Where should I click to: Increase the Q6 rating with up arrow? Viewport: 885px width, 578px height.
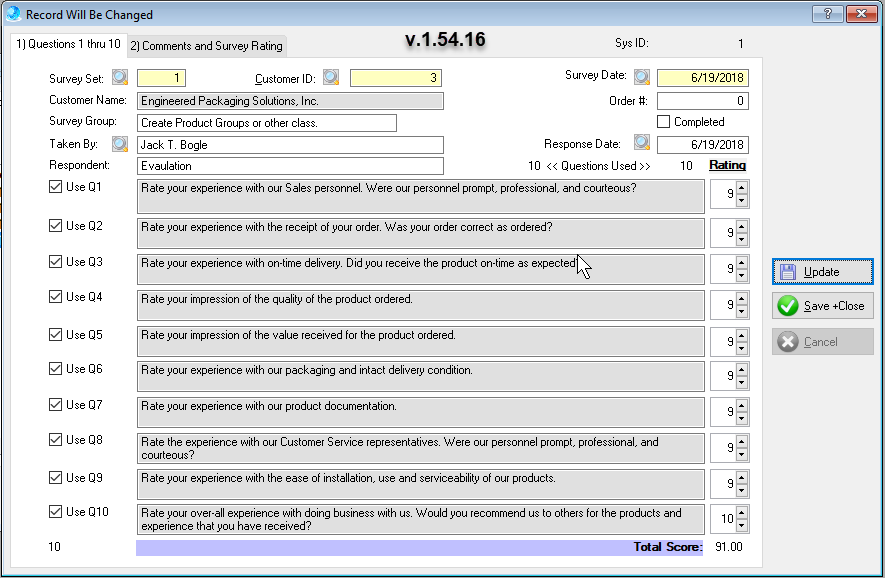(x=742, y=370)
